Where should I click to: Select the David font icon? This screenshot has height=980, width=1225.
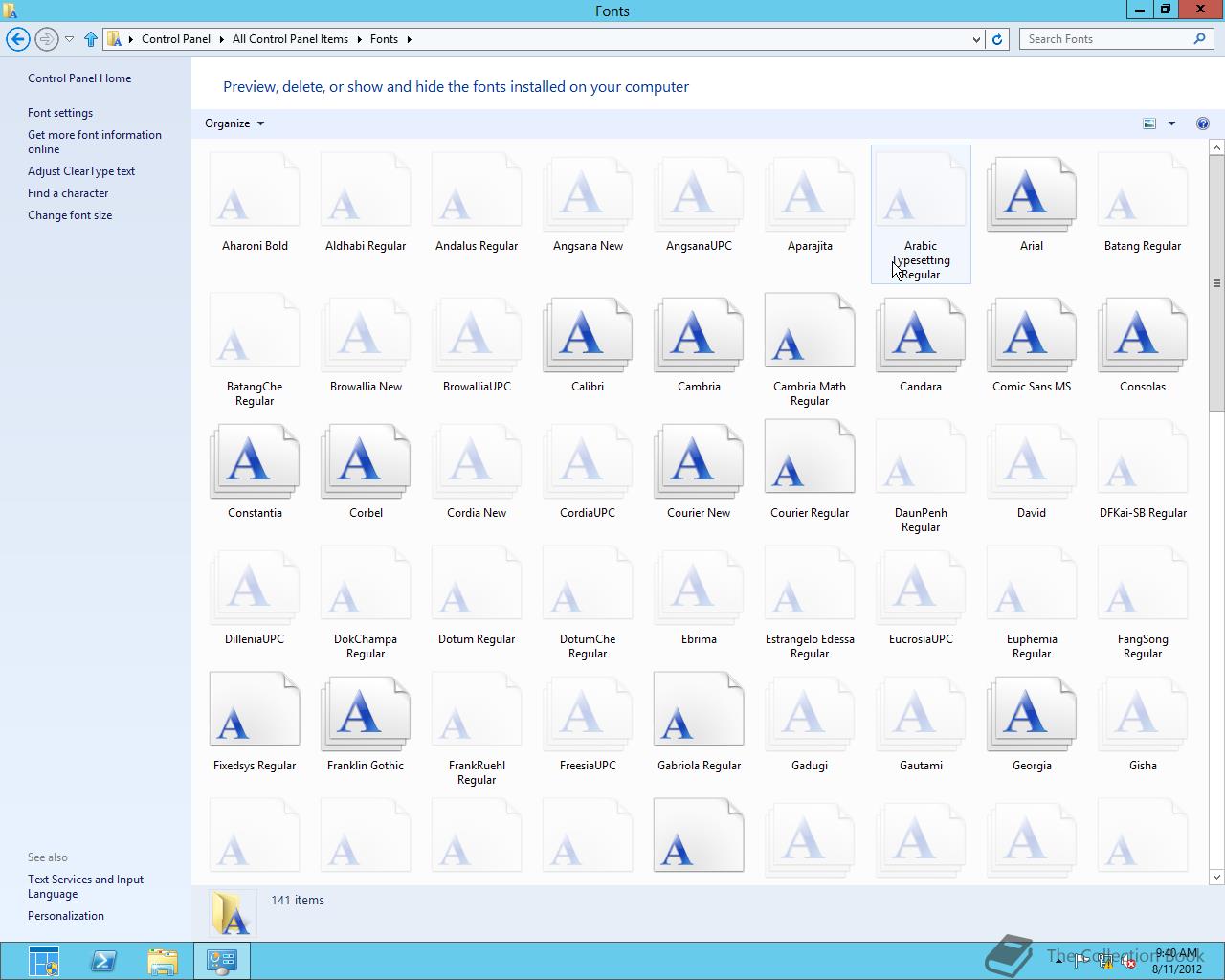1032,458
